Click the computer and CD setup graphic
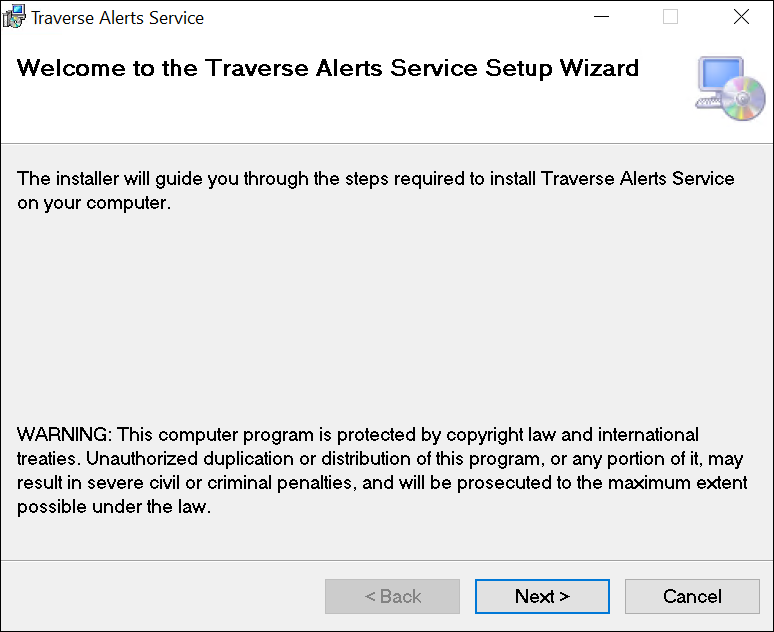This screenshot has width=774, height=632. 730,89
